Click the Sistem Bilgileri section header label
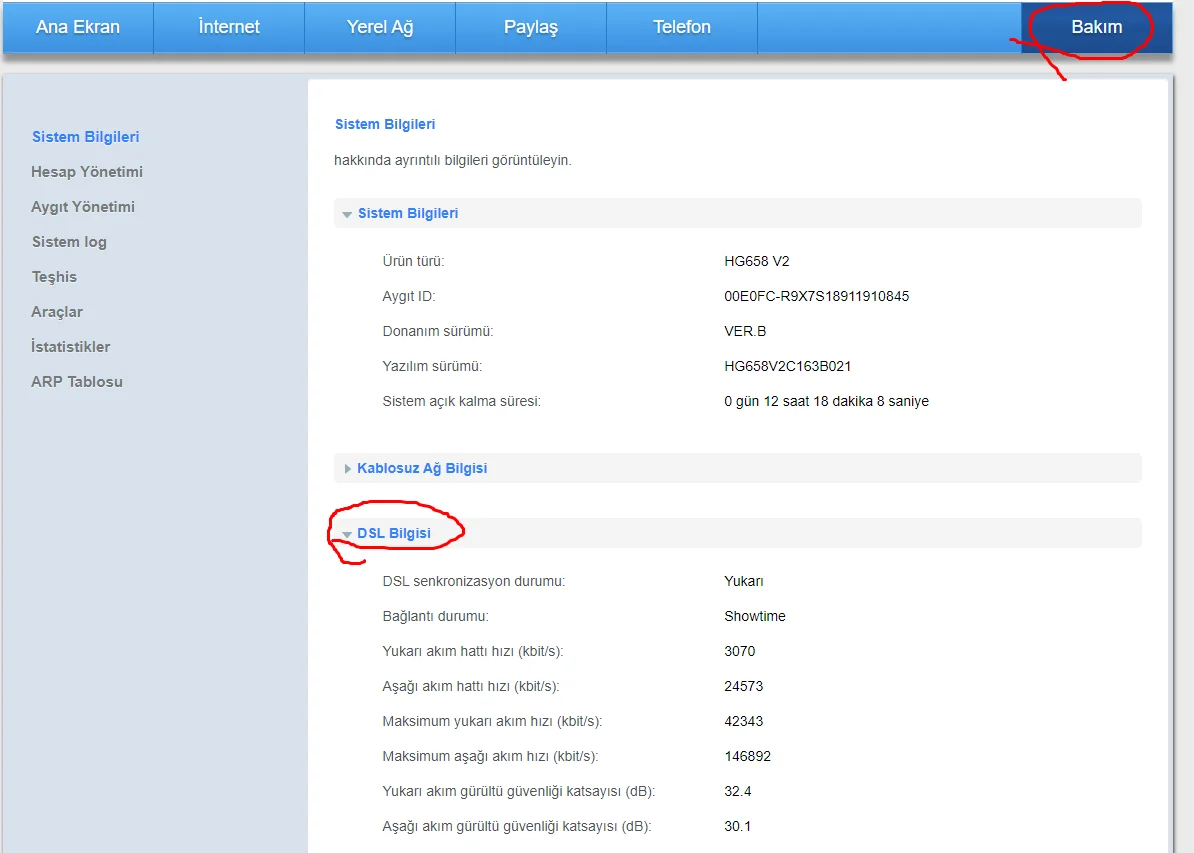1194x853 pixels. tap(408, 213)
